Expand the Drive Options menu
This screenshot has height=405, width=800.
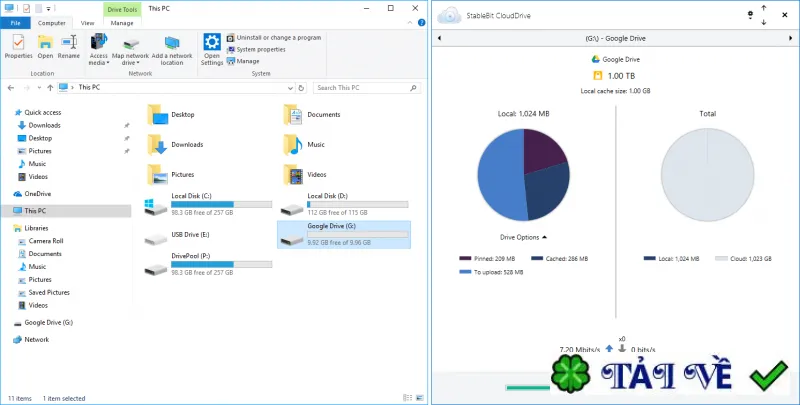tap(523, 237)
